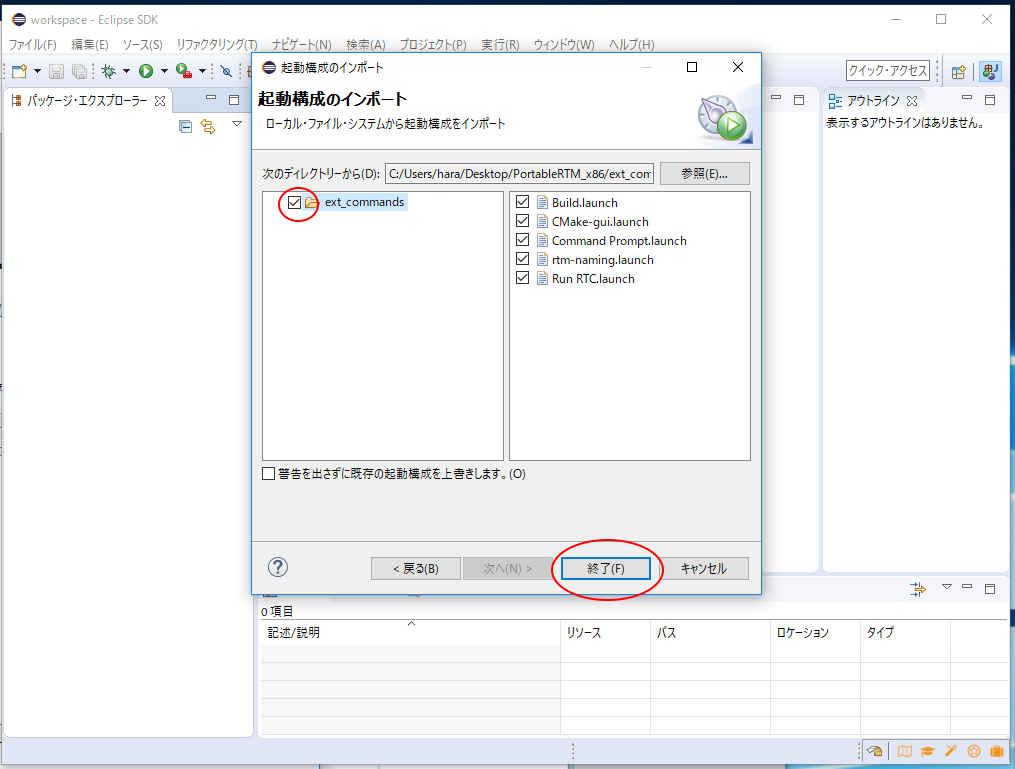Click the Run External Tools icon

(184, 71)
